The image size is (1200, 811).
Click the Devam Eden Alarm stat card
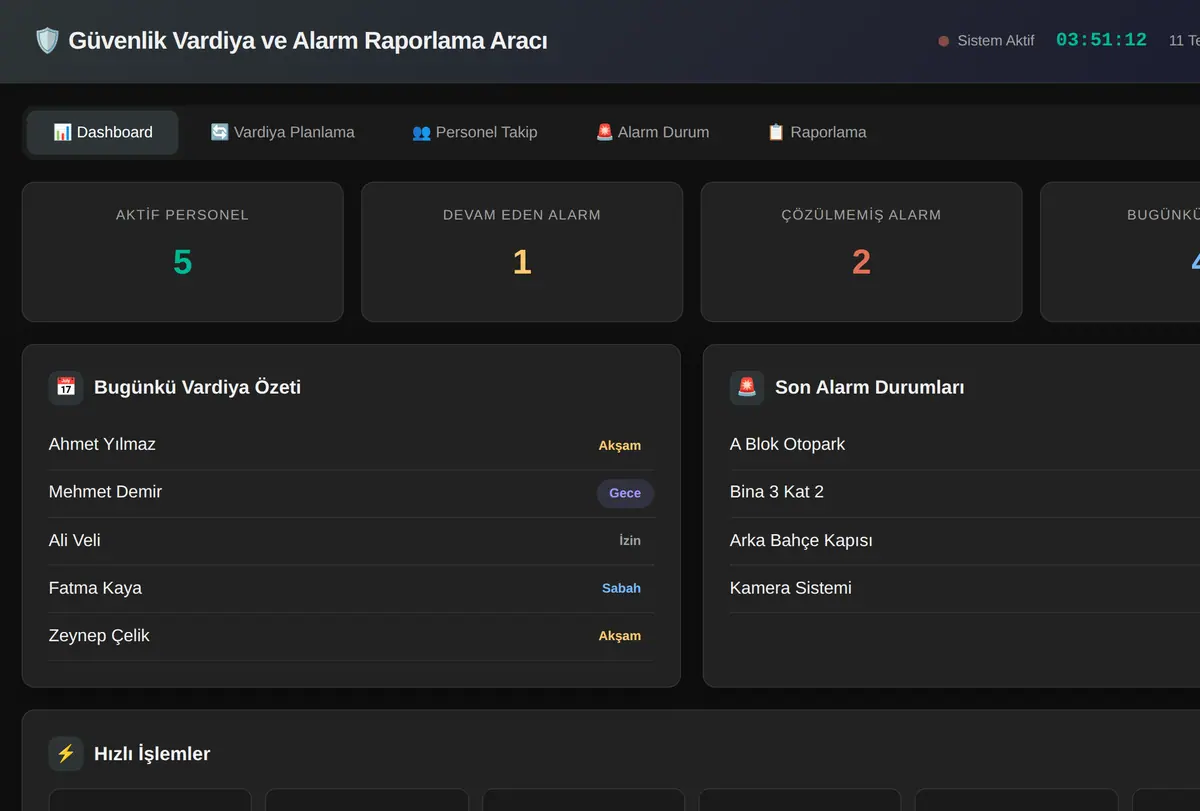[522, 252]
